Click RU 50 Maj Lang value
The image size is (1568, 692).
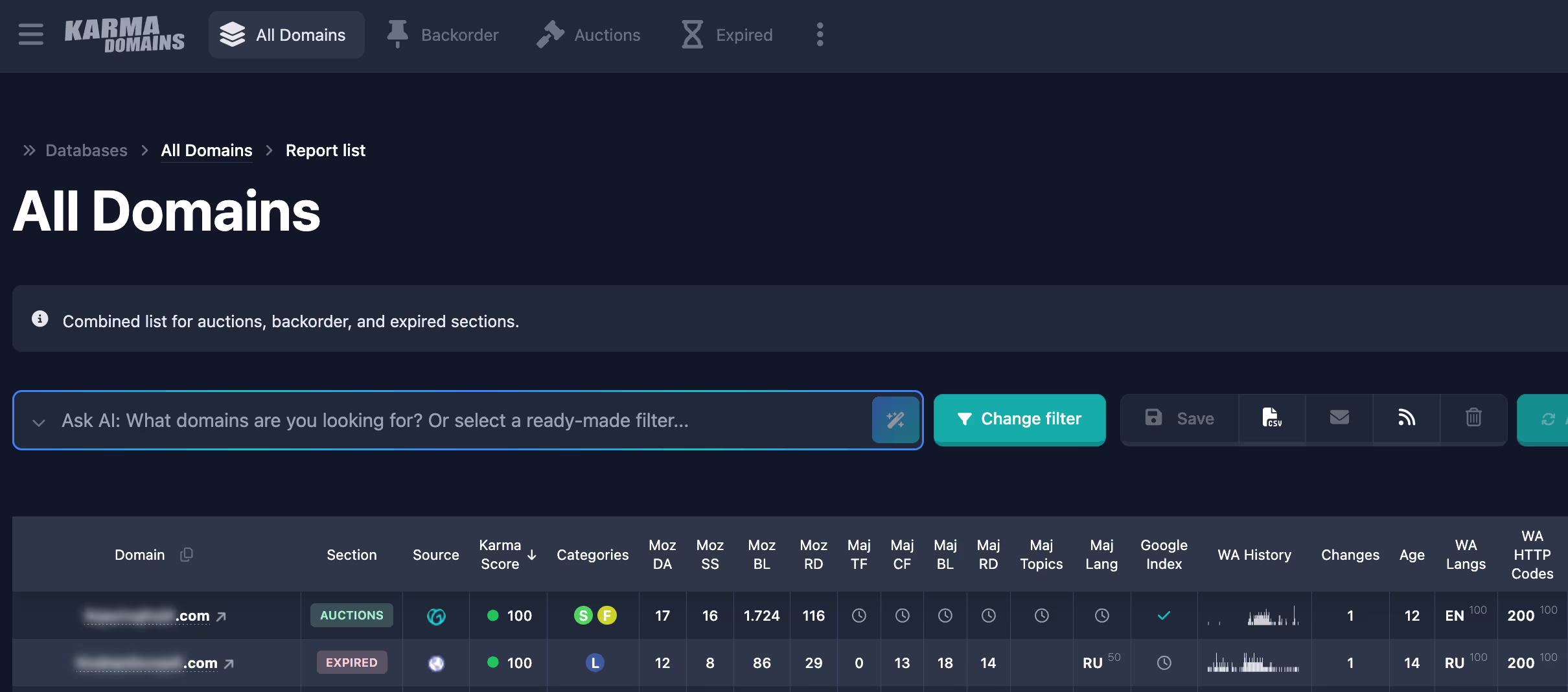(1101, 662)
